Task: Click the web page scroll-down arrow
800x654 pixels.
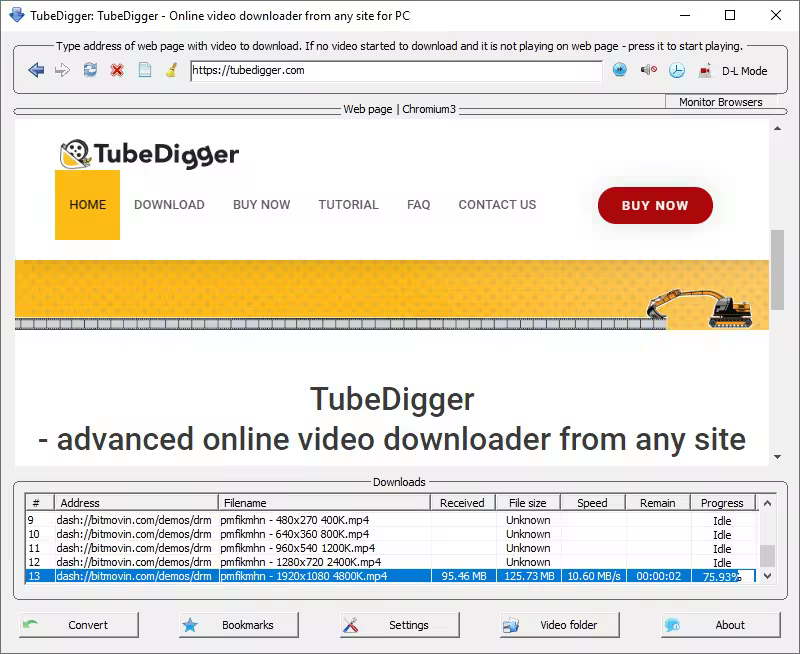Action: point(777,457)
